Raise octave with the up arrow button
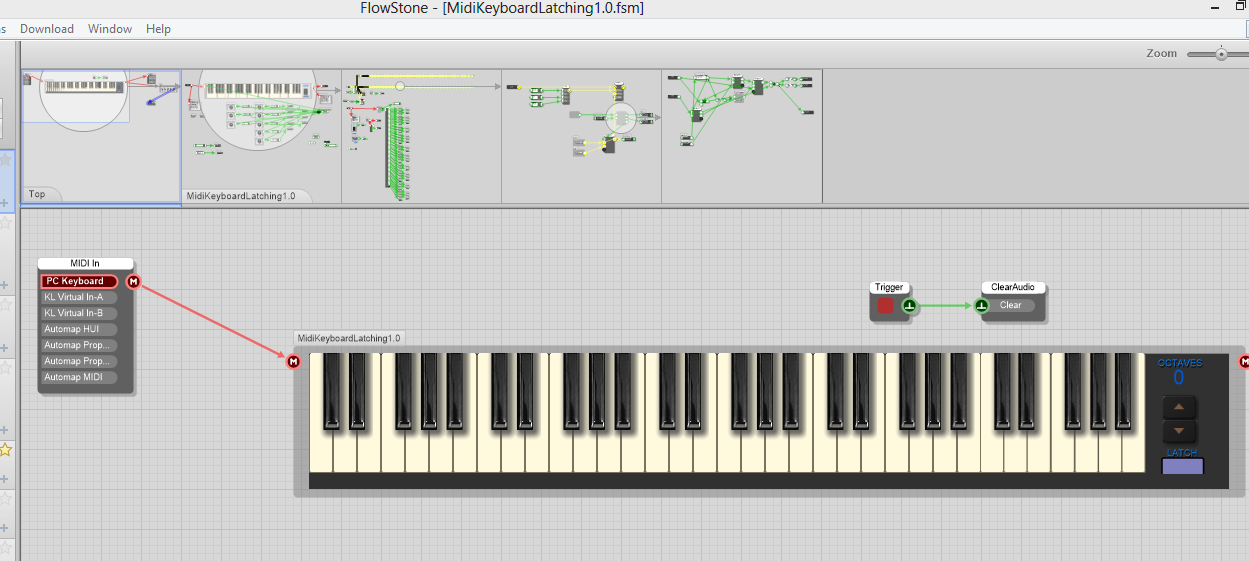 1179,407
